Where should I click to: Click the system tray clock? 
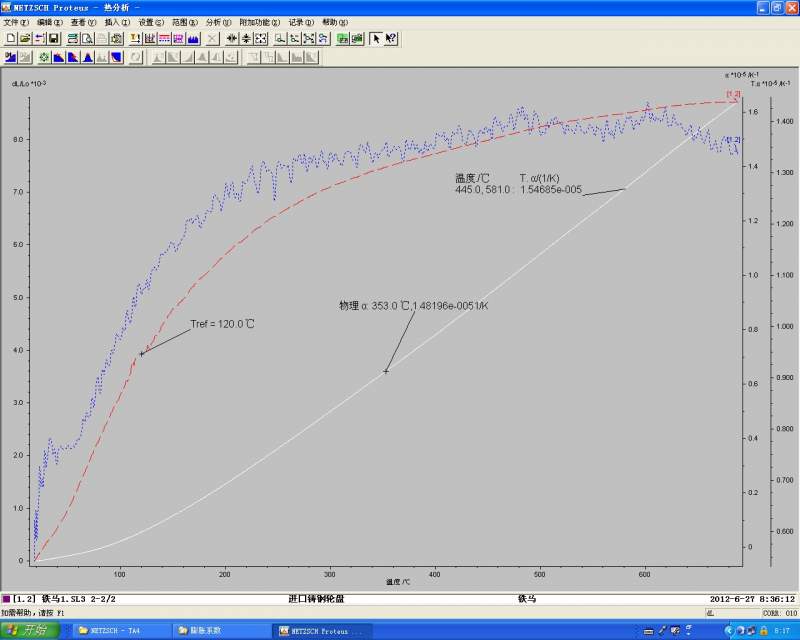(782, 631)
